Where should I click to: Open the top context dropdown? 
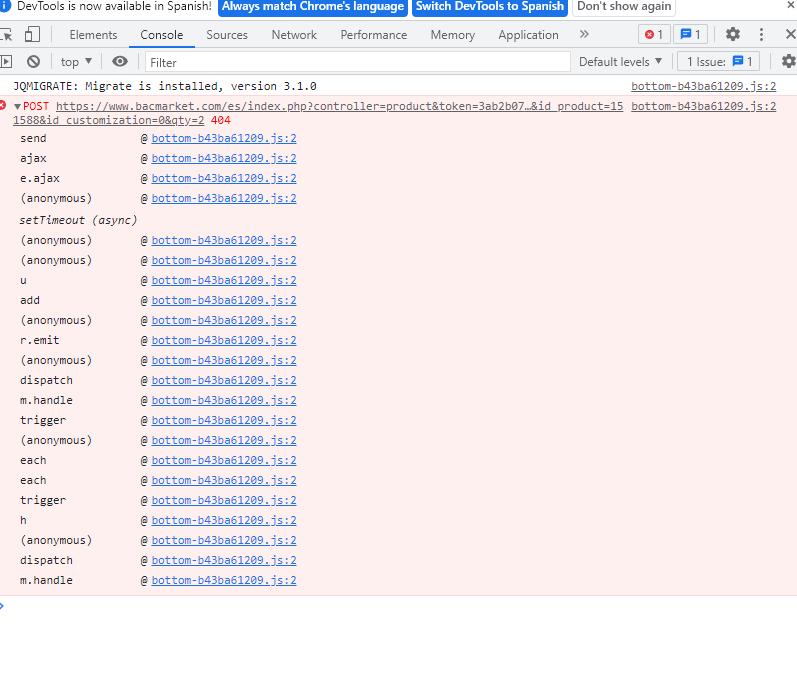point(76,62)
